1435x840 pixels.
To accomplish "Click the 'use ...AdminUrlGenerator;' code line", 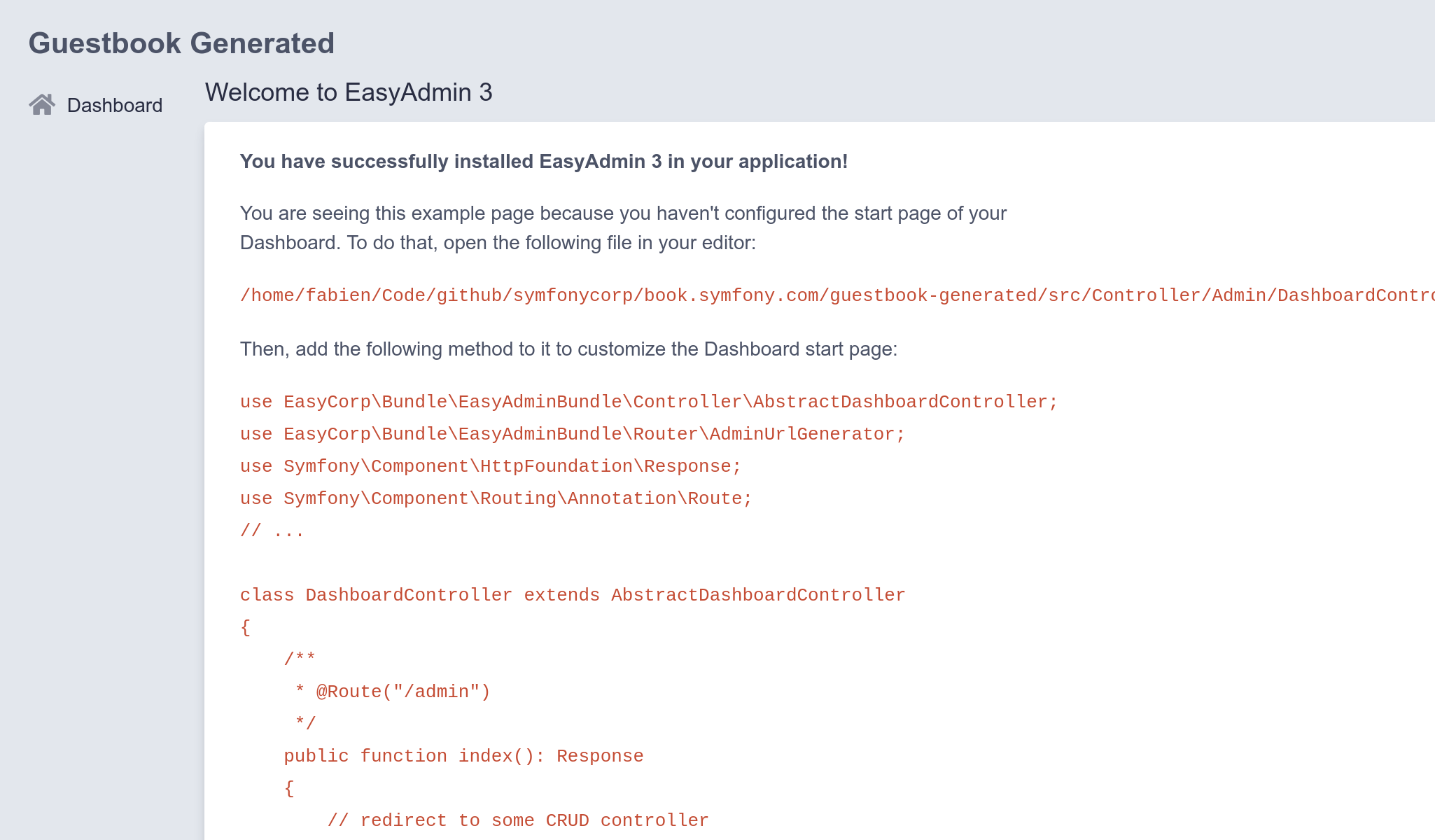I will [573, 434].
